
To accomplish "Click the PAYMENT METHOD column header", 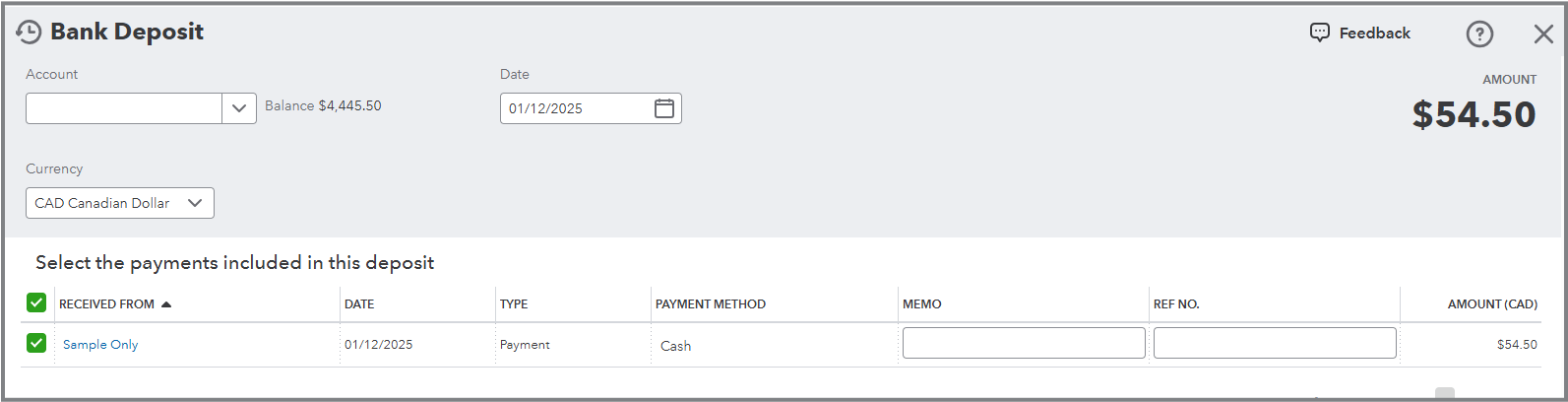I will [x=711, y=304].
